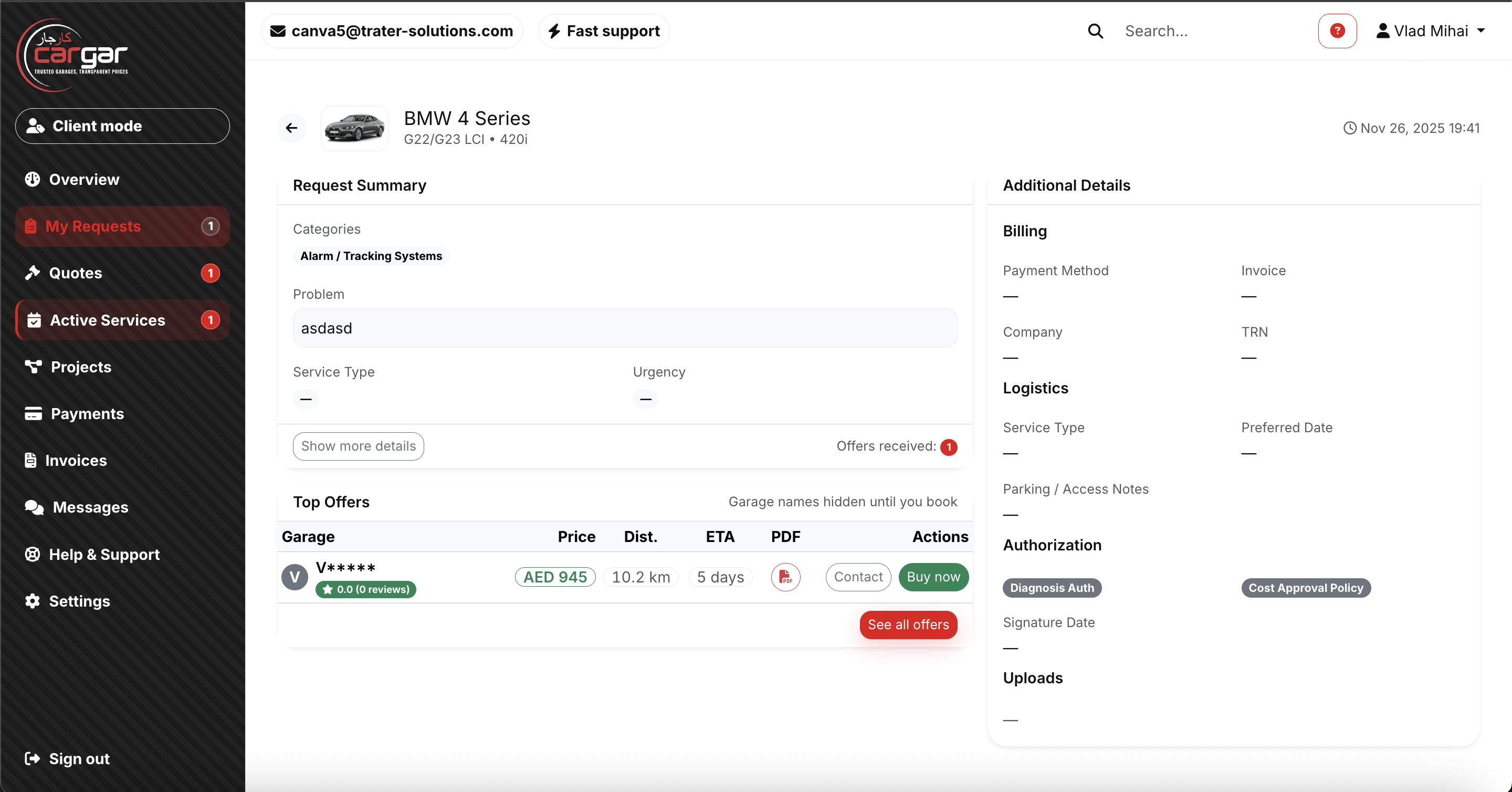
Task: Go to Active Services section
Action: [x=108, y=320]
